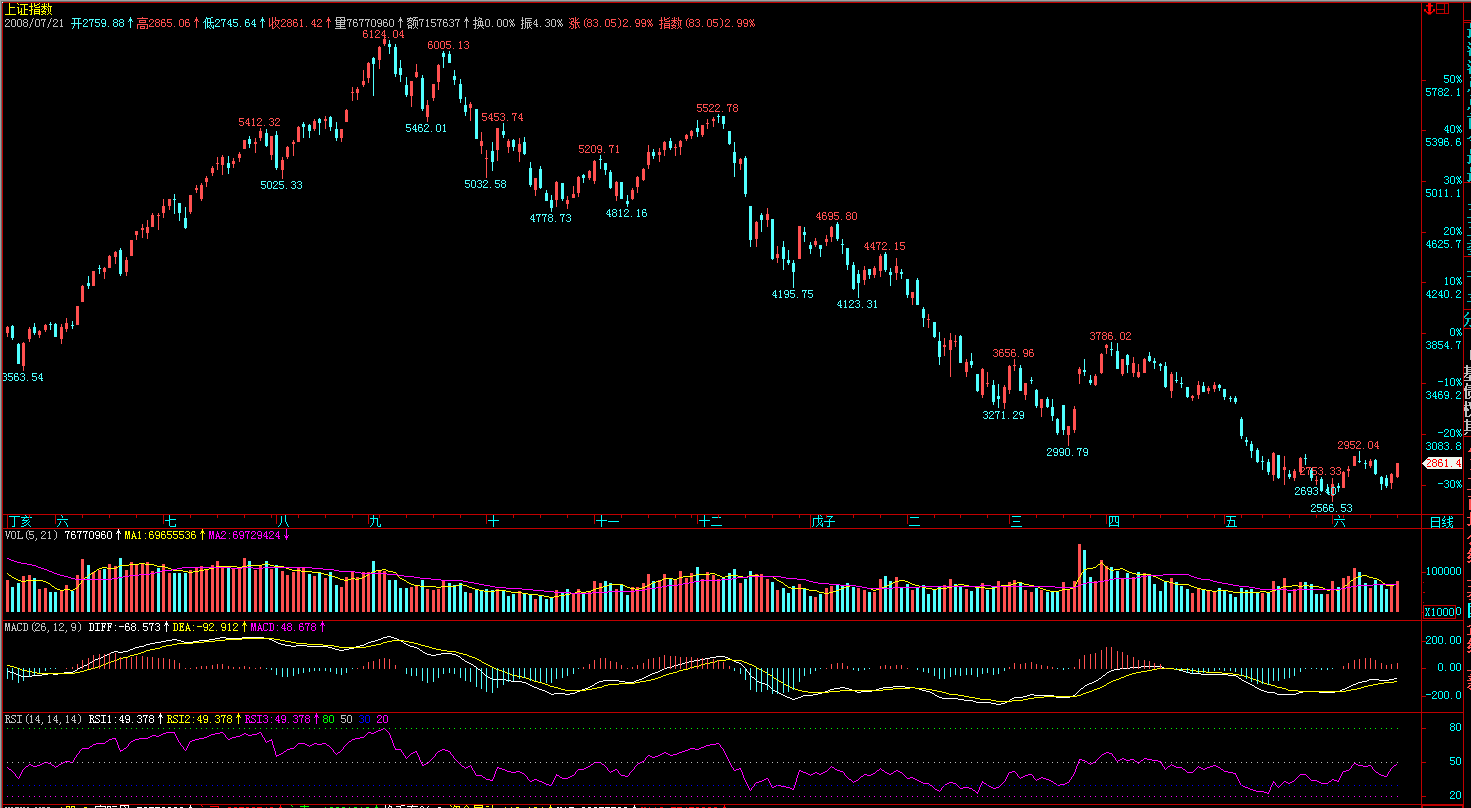Click the MA1:69655536 volume average value
This screenshot has width=1471, height=808.
[x=161, y=536]
